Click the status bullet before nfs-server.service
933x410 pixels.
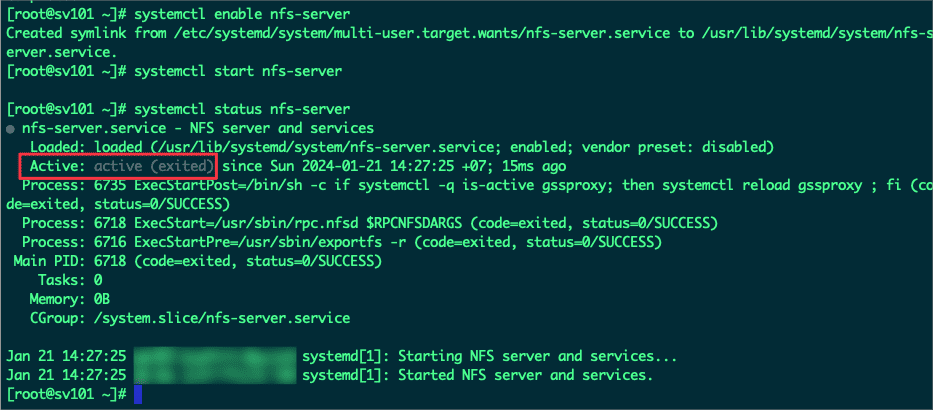(11, 129)
